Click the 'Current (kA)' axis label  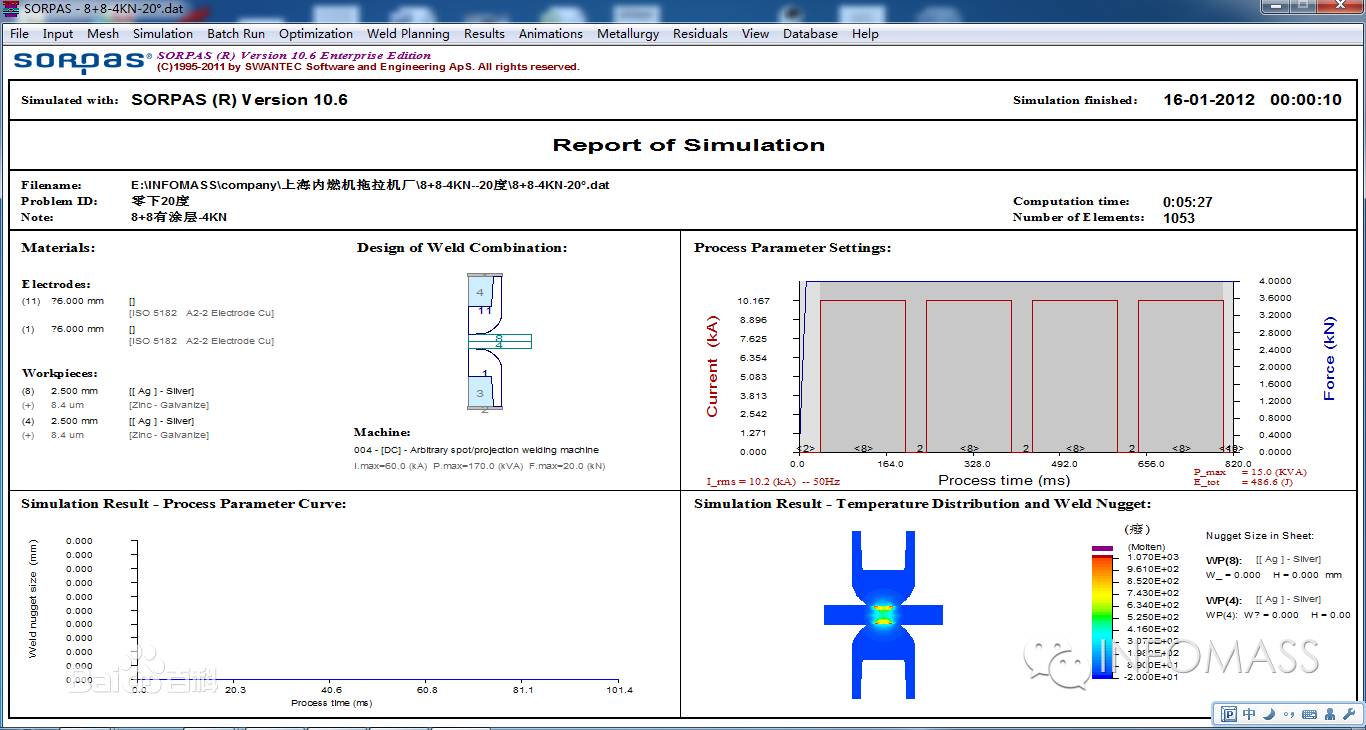[x=712, y=367]
